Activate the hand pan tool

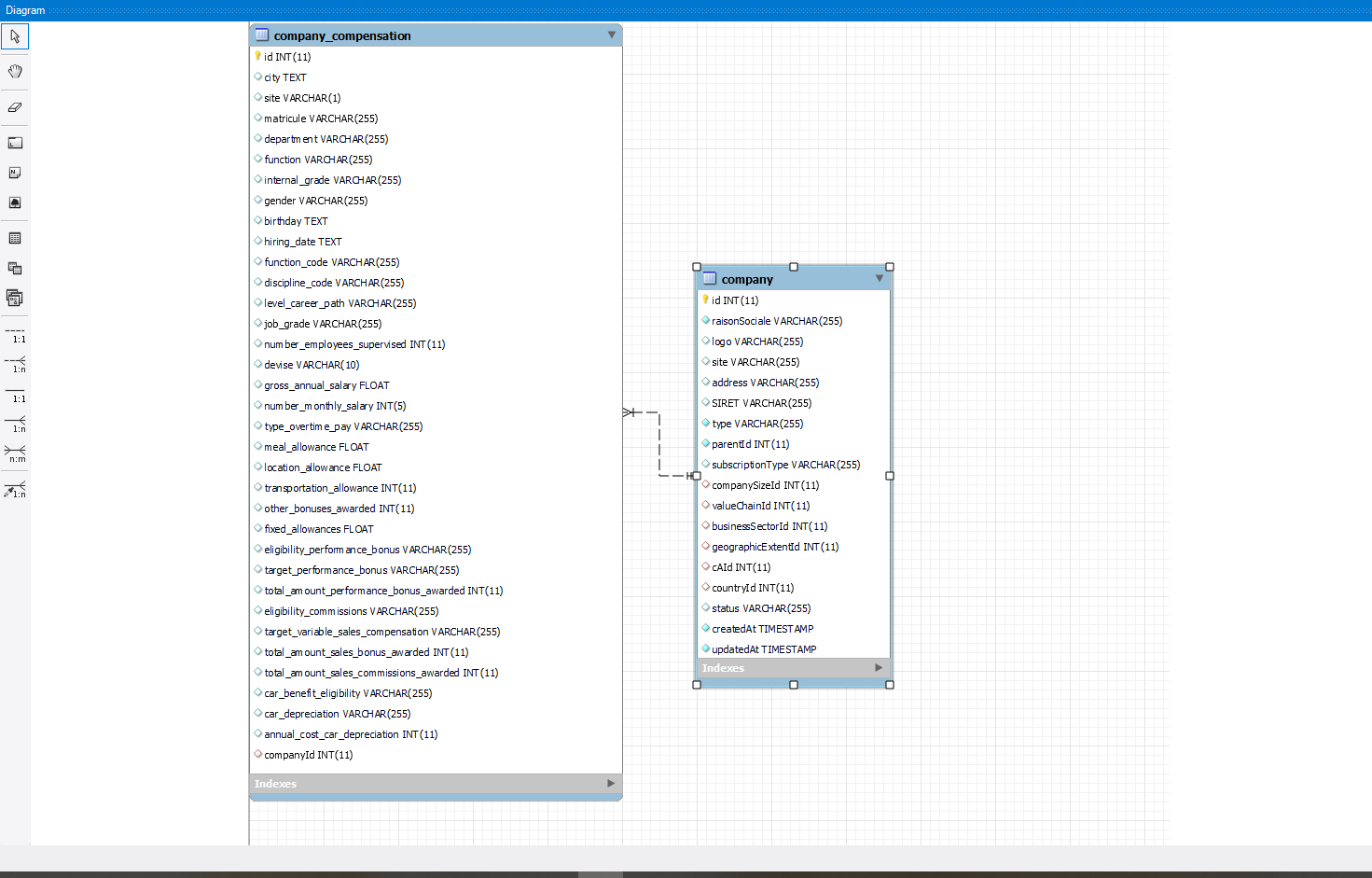point(15,72)
